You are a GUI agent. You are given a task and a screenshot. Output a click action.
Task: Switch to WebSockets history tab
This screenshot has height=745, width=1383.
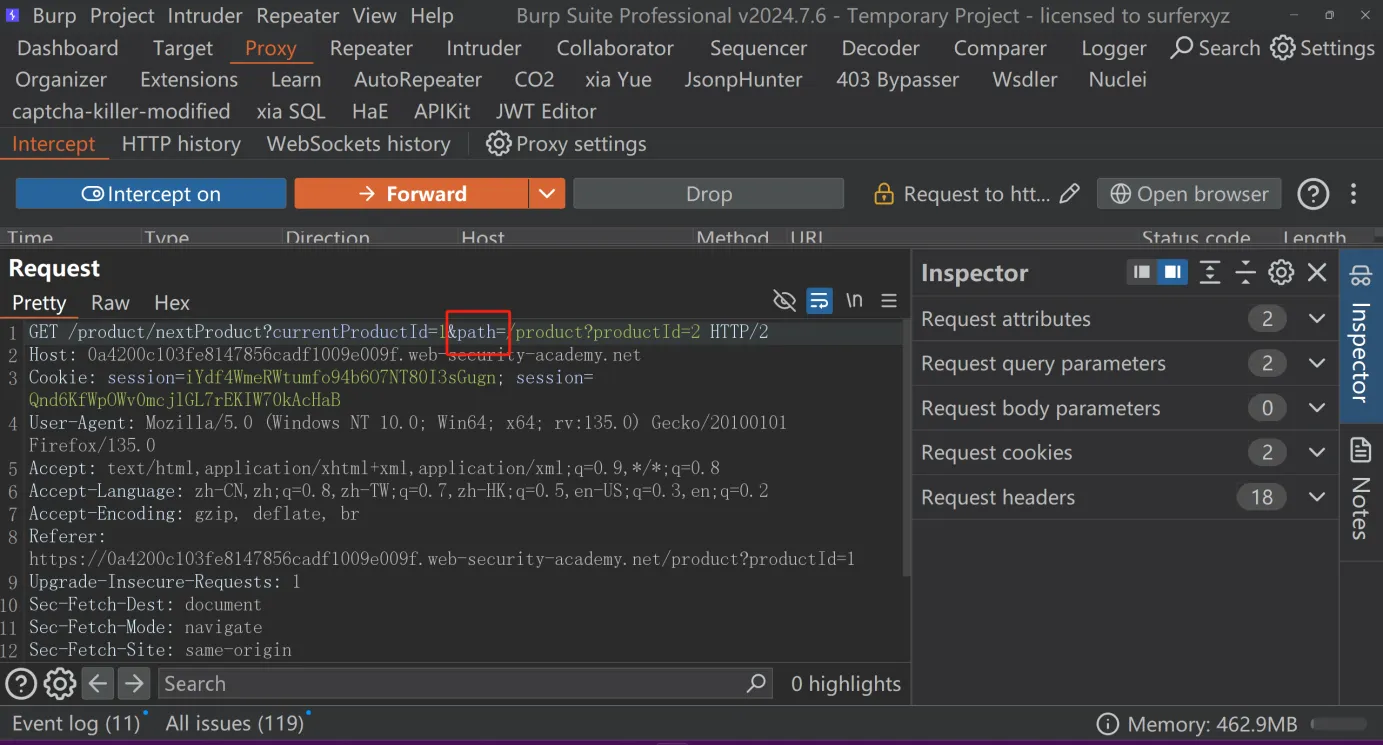click(358, 144)
